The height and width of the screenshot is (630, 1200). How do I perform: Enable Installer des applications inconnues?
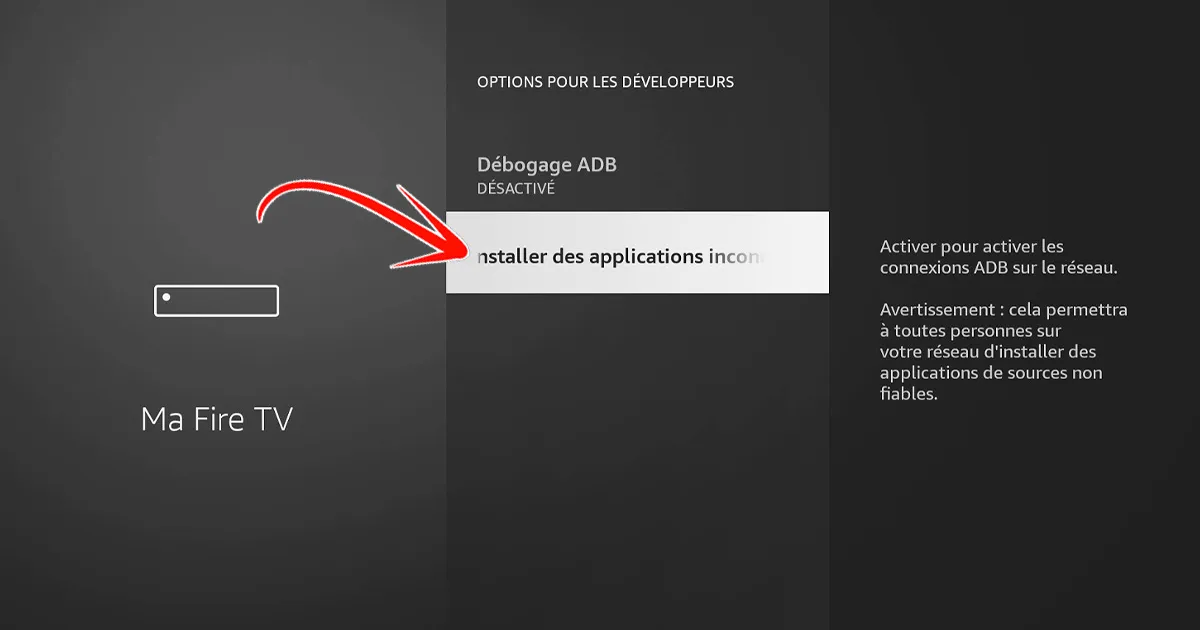[620, 256]
